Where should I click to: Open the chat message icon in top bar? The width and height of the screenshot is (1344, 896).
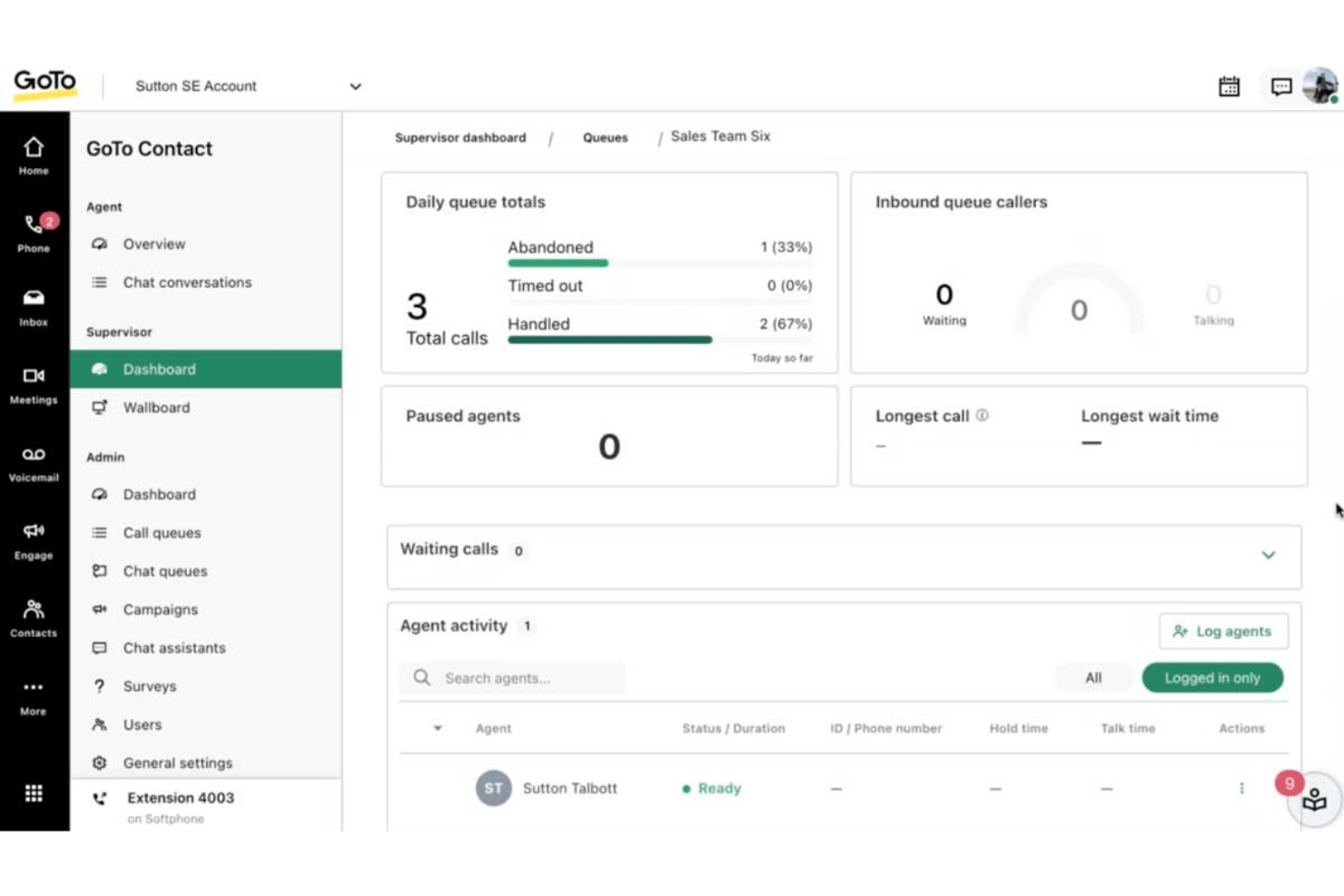tap(1281, 87)
